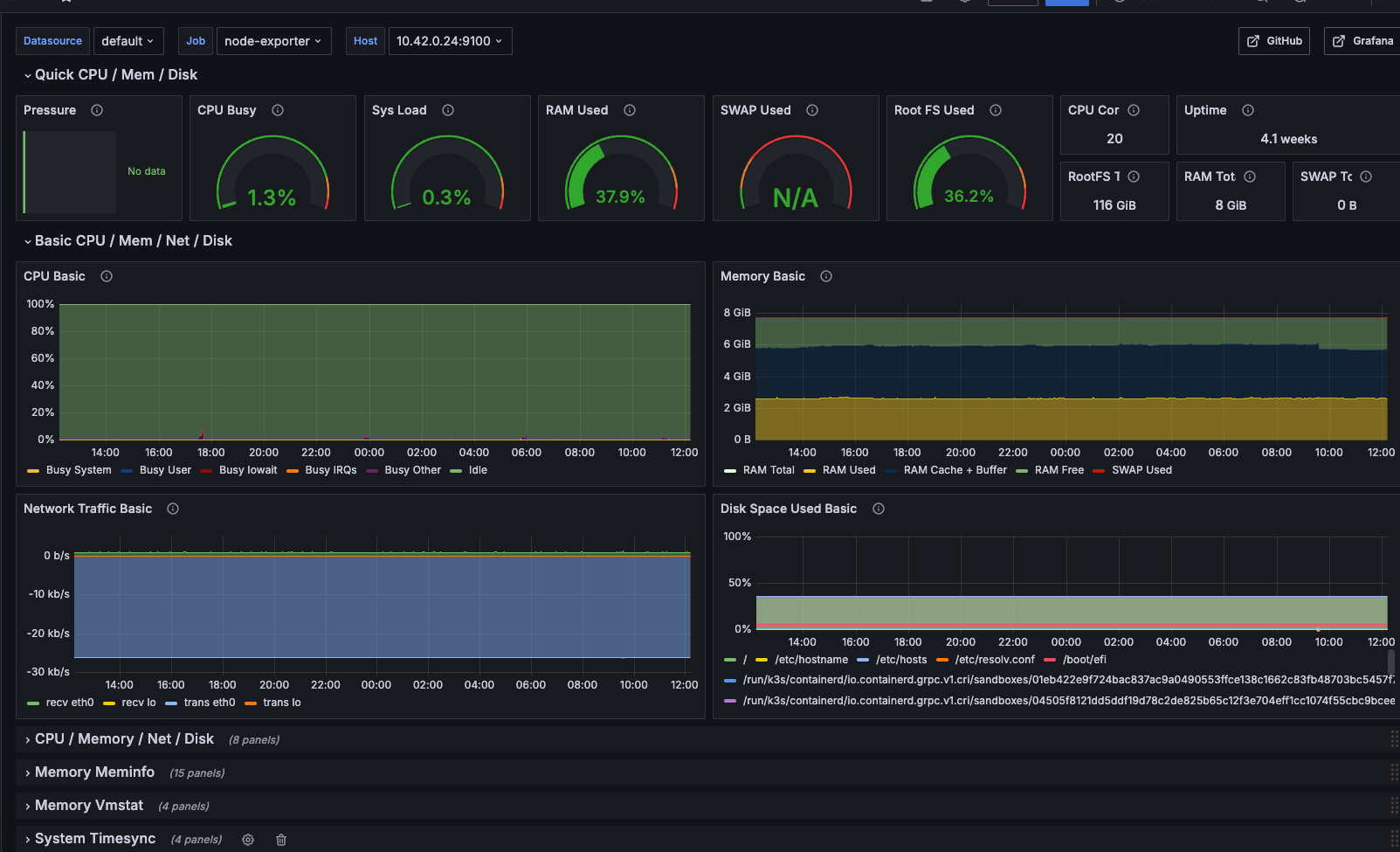Click the info icon next to Pressure

[x=97, y=110]
